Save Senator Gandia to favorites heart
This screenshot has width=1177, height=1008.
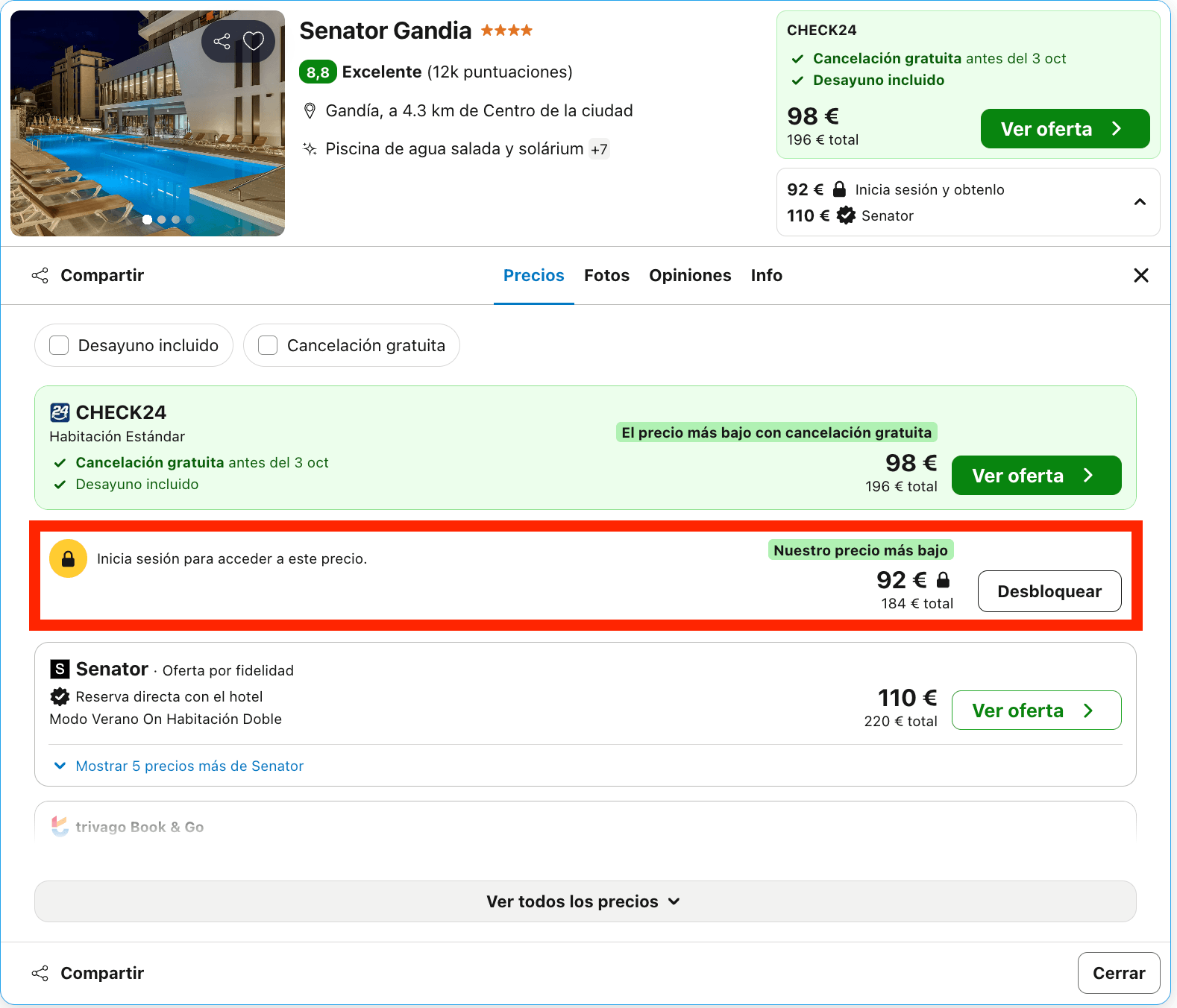[254, 41]
